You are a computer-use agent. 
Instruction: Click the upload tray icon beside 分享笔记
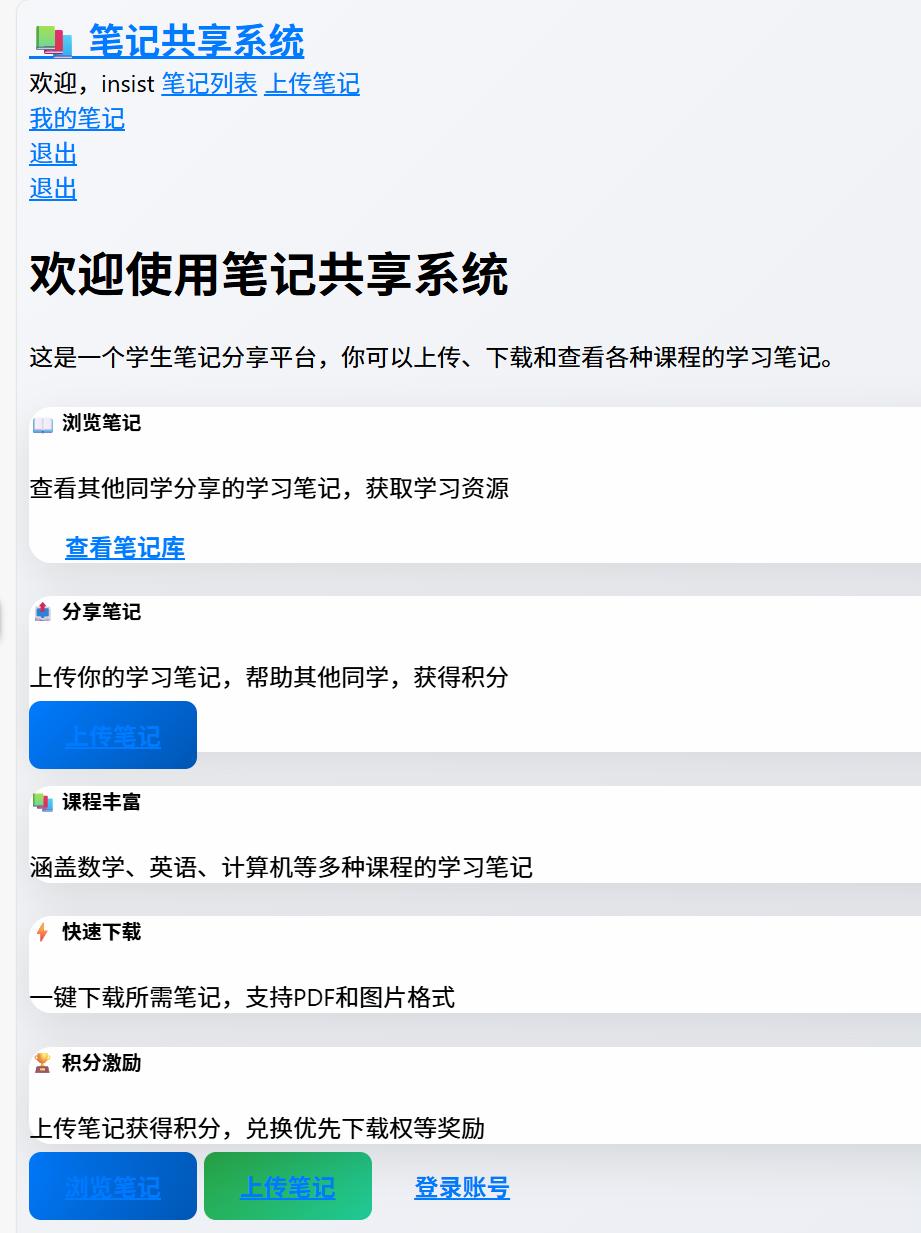(x=43, y=612)
